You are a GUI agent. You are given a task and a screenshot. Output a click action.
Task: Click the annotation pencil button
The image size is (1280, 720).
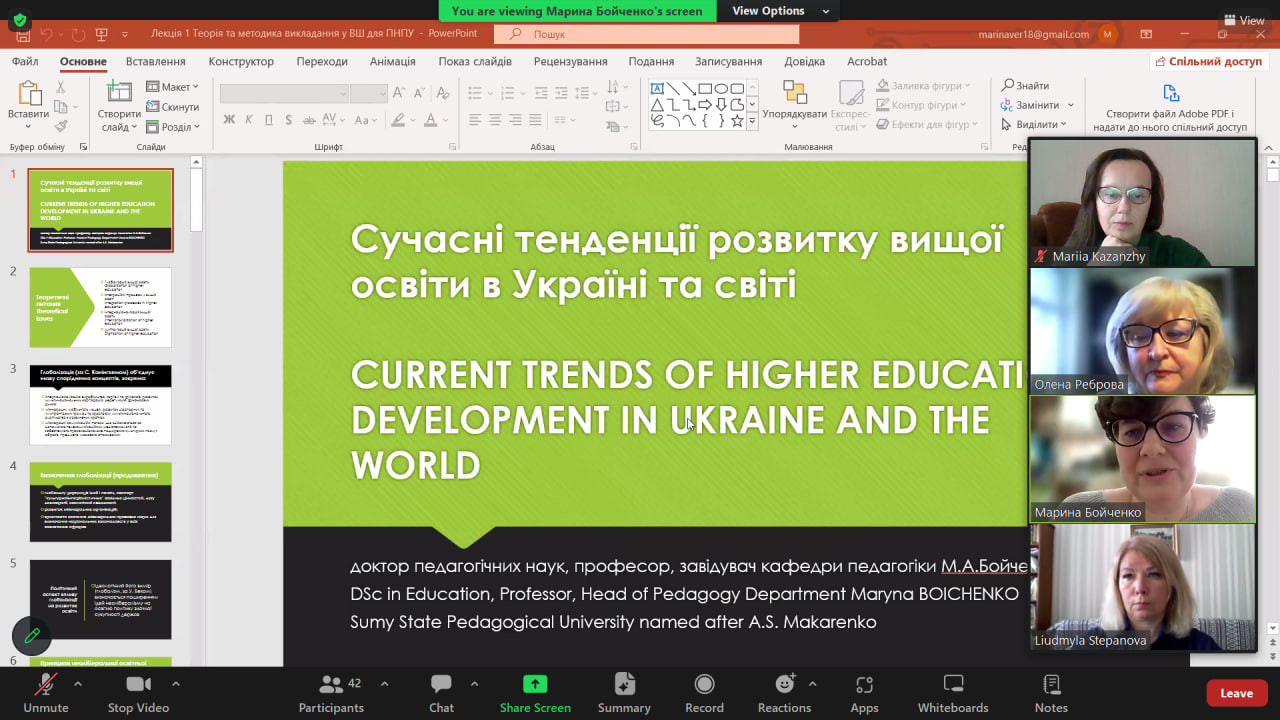tap(32, 635)
